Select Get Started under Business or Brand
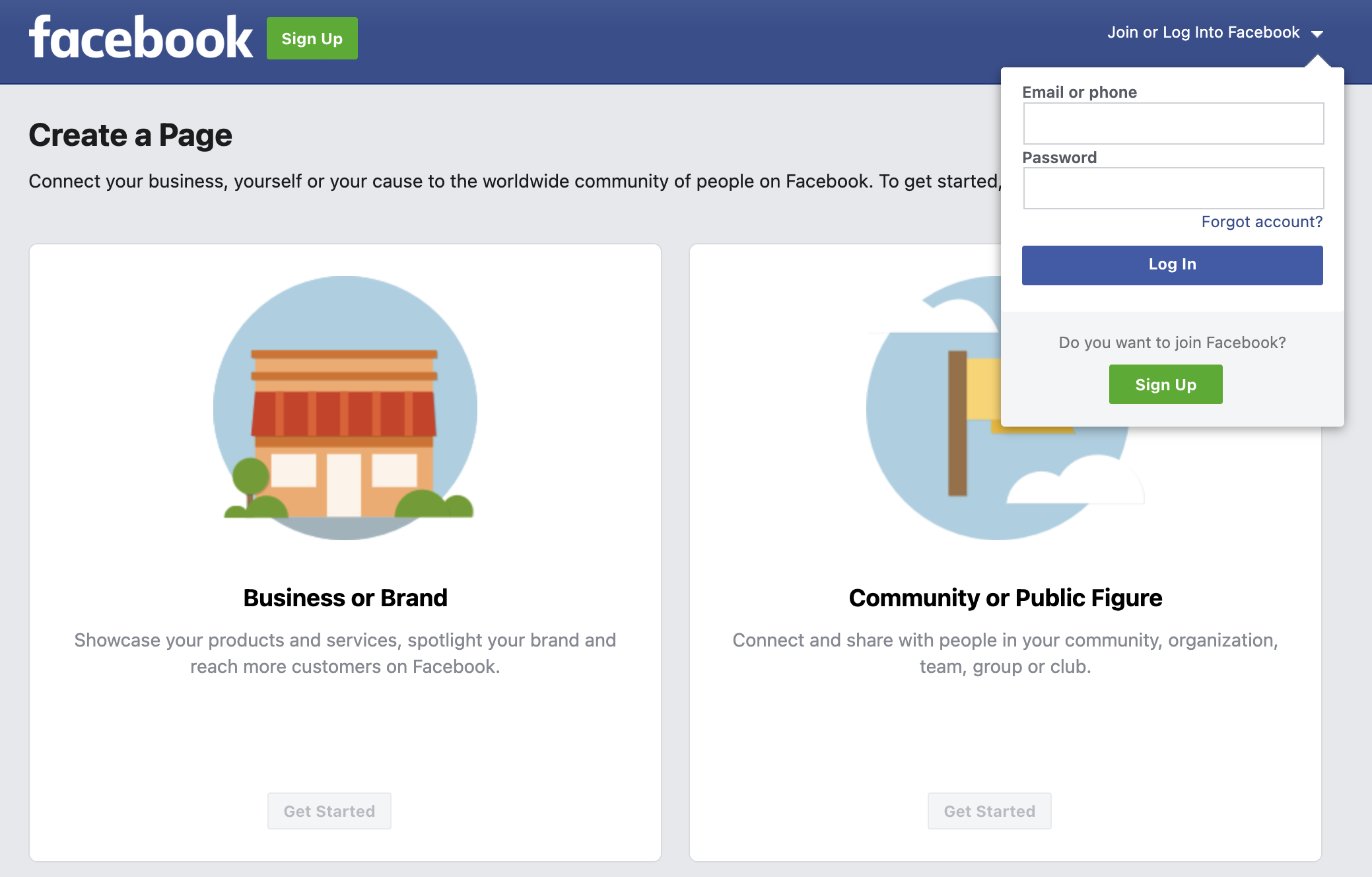 [329, 811]
